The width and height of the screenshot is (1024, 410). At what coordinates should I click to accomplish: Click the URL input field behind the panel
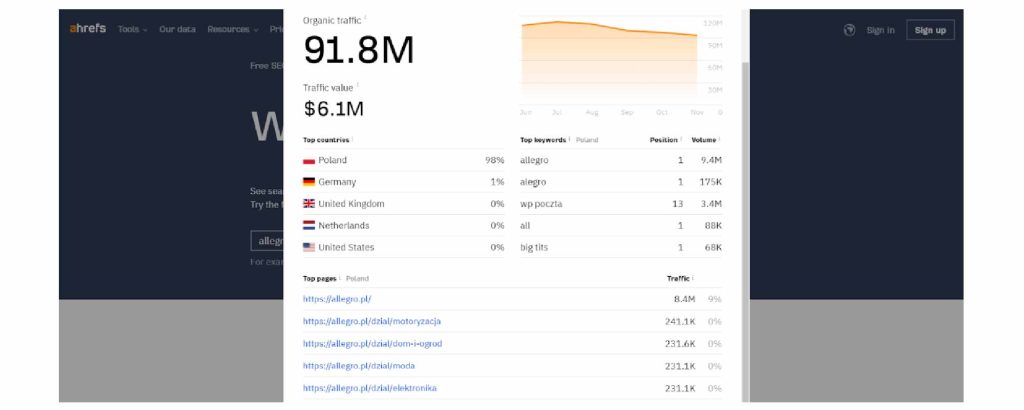tap(268, 241)
